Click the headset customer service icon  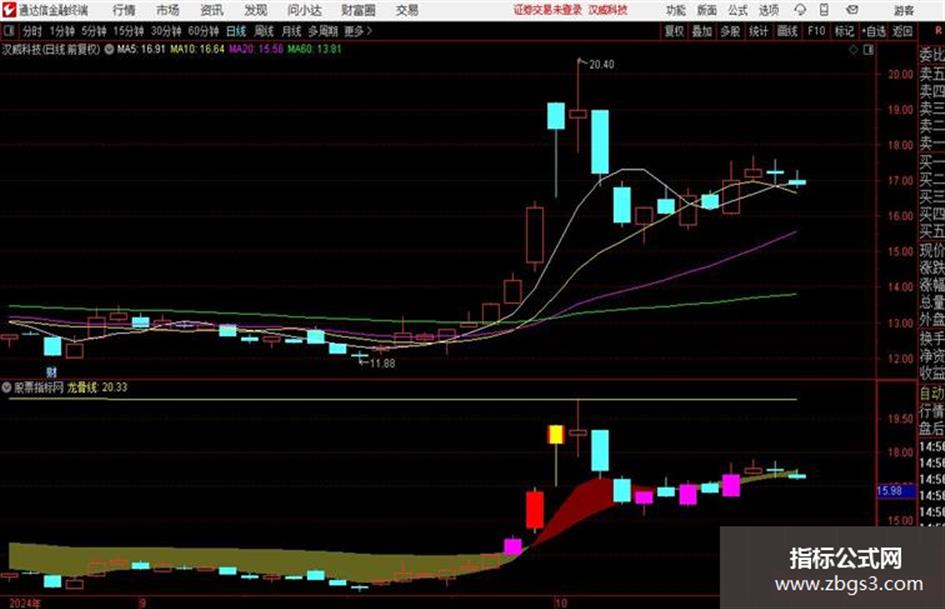(800, 10)
